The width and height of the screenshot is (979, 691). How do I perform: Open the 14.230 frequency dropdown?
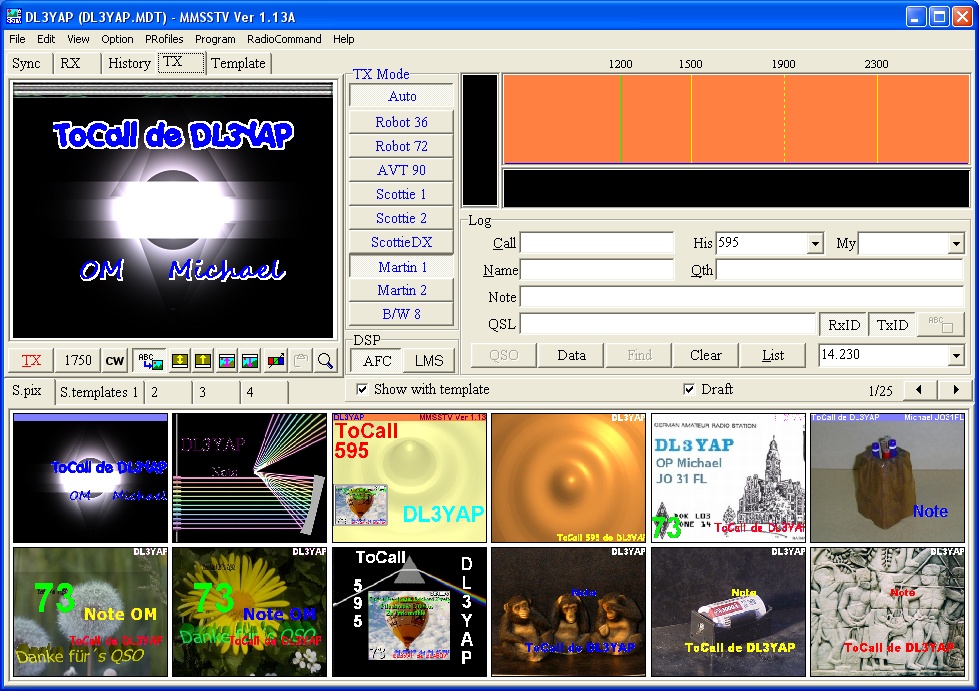[956, 355]
